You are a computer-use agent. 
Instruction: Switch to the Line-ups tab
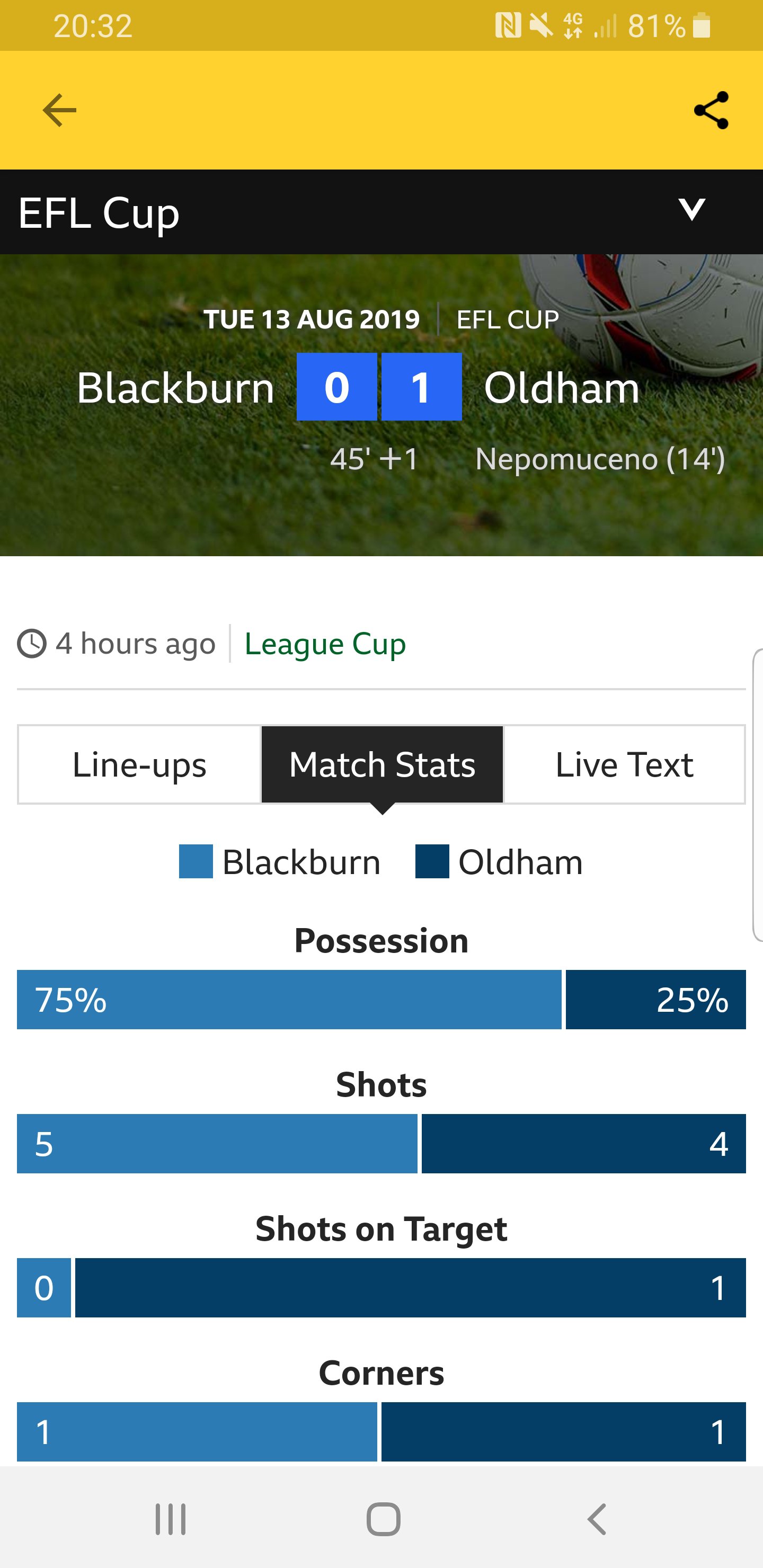point(139,764)
